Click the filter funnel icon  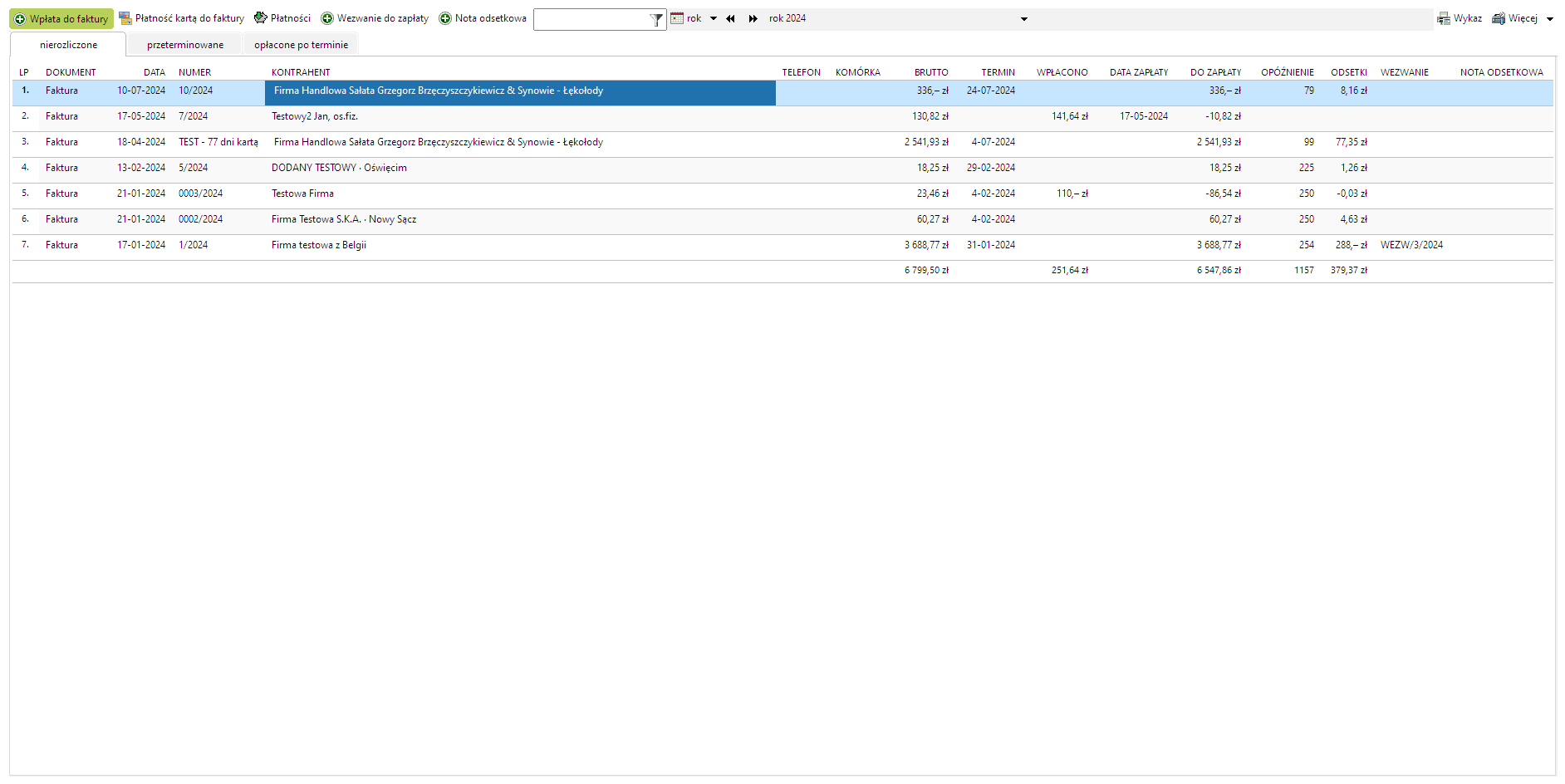click(656, 19)
